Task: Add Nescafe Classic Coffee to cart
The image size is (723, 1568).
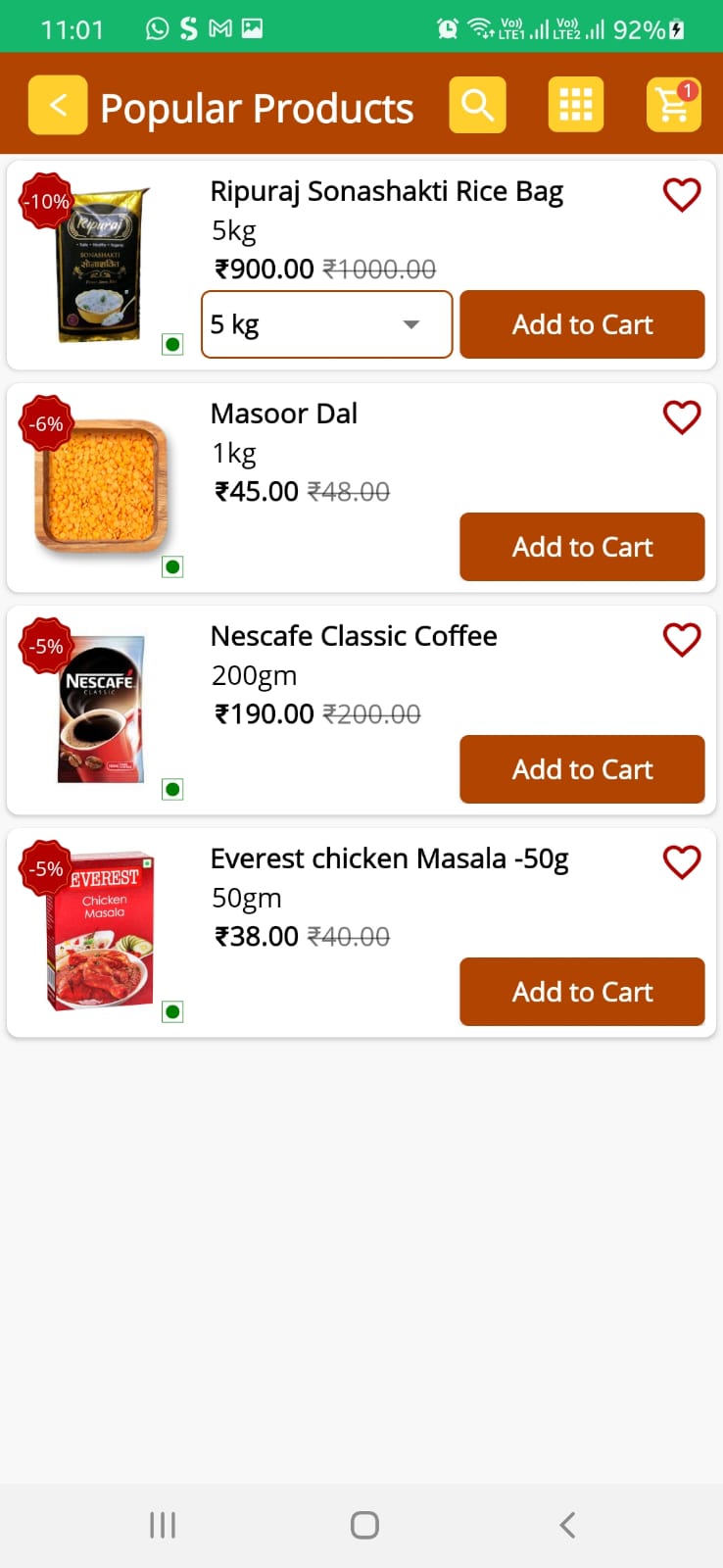Action: click(x=582, y=769)
